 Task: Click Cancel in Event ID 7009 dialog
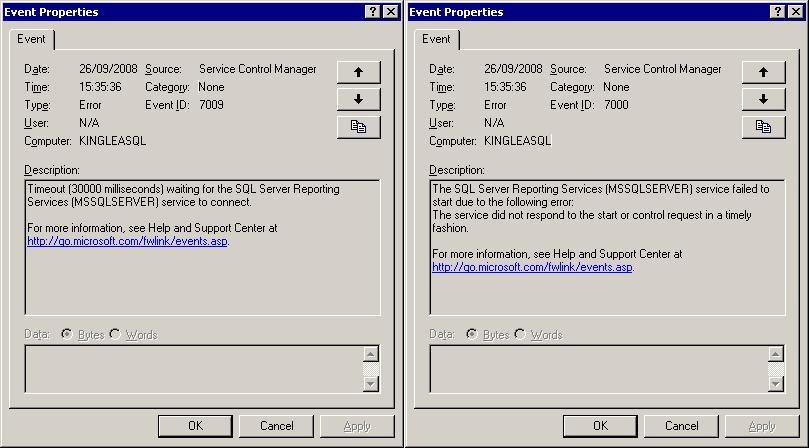pos(277,426)
